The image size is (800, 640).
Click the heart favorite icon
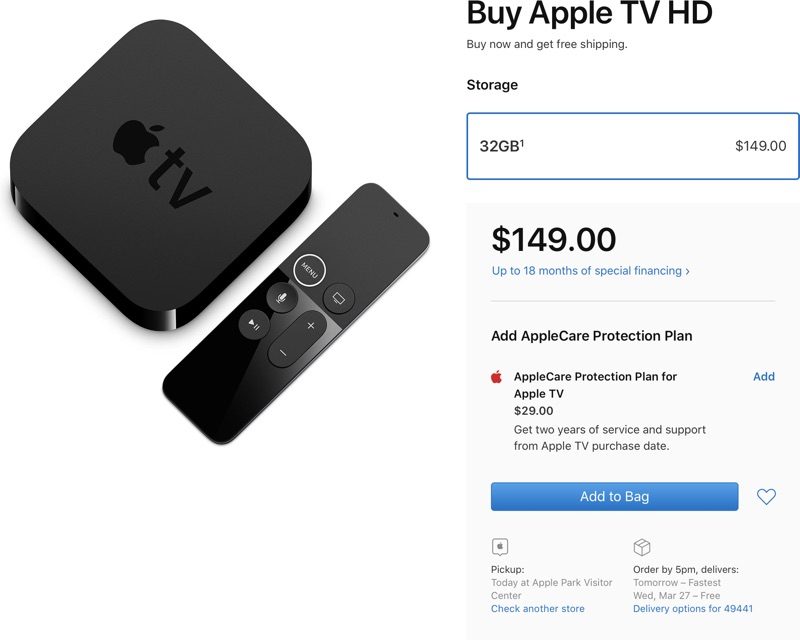pos(766,497)
